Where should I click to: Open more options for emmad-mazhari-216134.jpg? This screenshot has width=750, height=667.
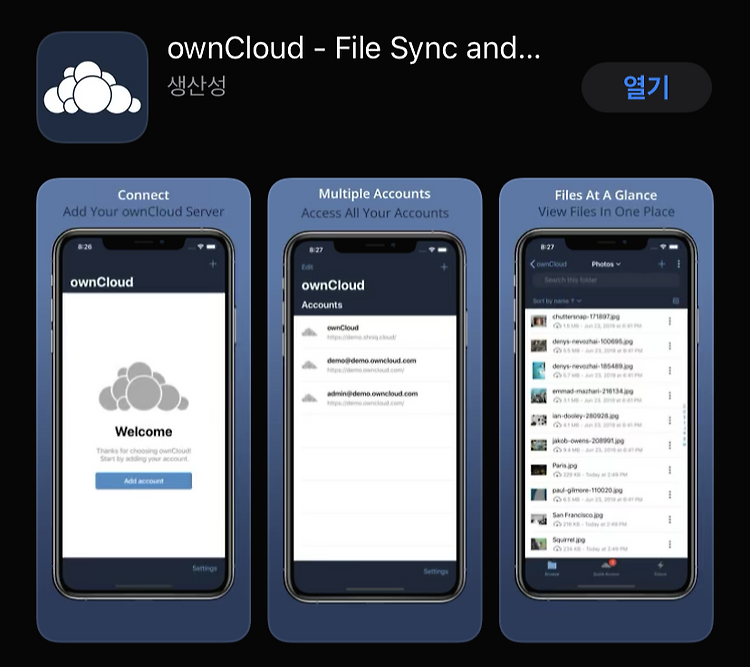pos(670,396)
